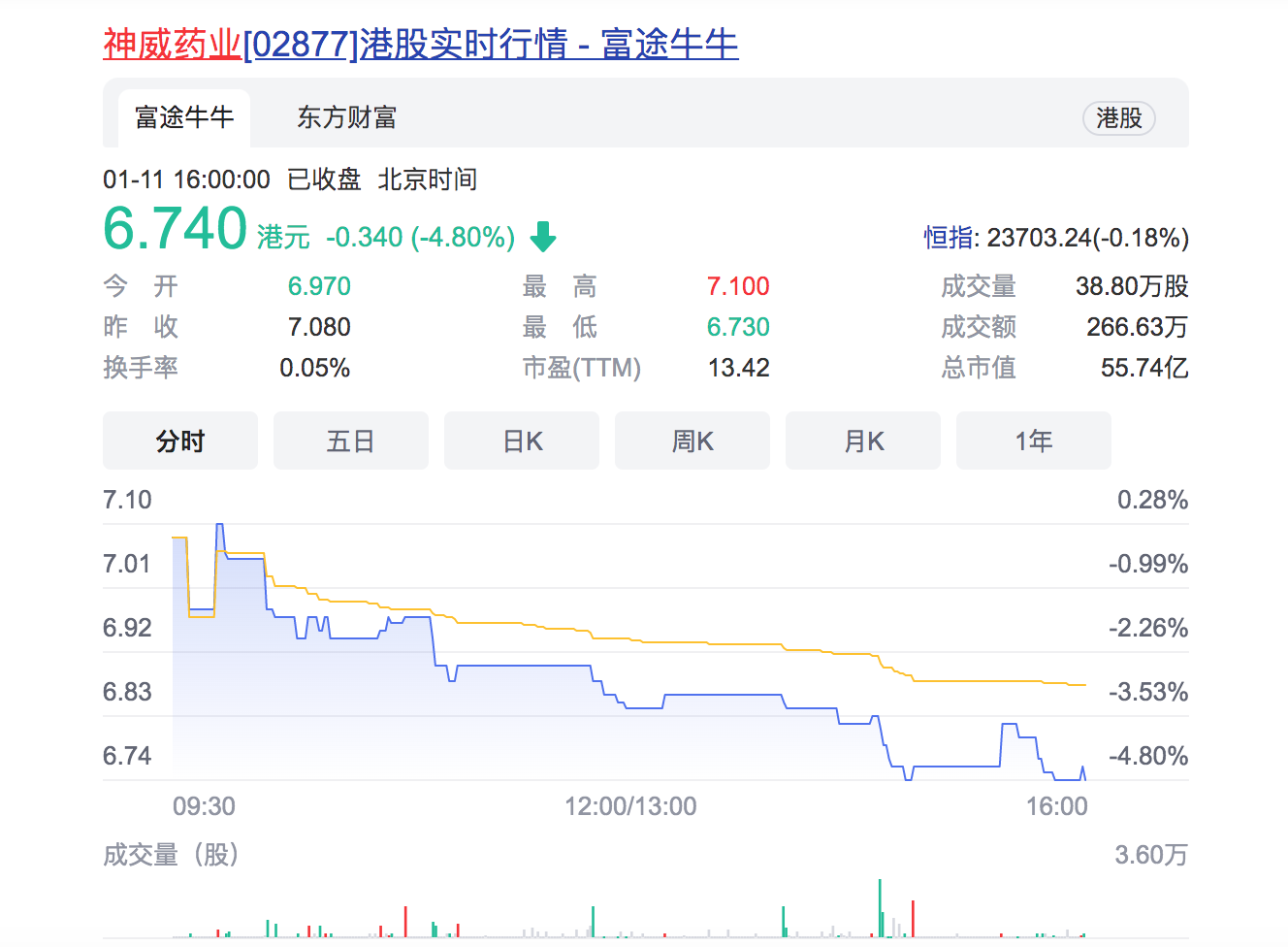1288x947 pixels.
Task: Show the 周K weekly candlestick chart
Action: coord(692,441)
